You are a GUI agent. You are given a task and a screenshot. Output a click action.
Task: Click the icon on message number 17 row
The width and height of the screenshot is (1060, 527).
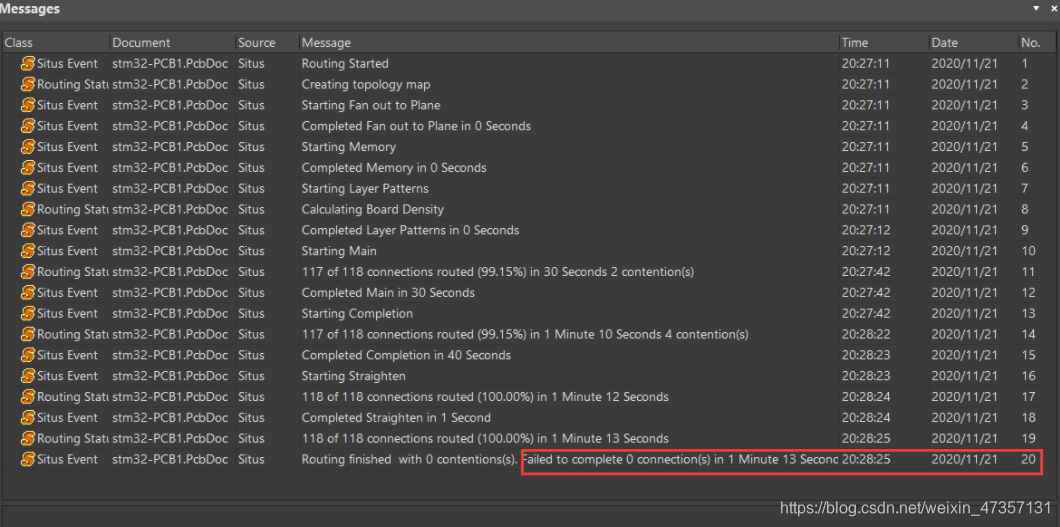tap(28, 397)
